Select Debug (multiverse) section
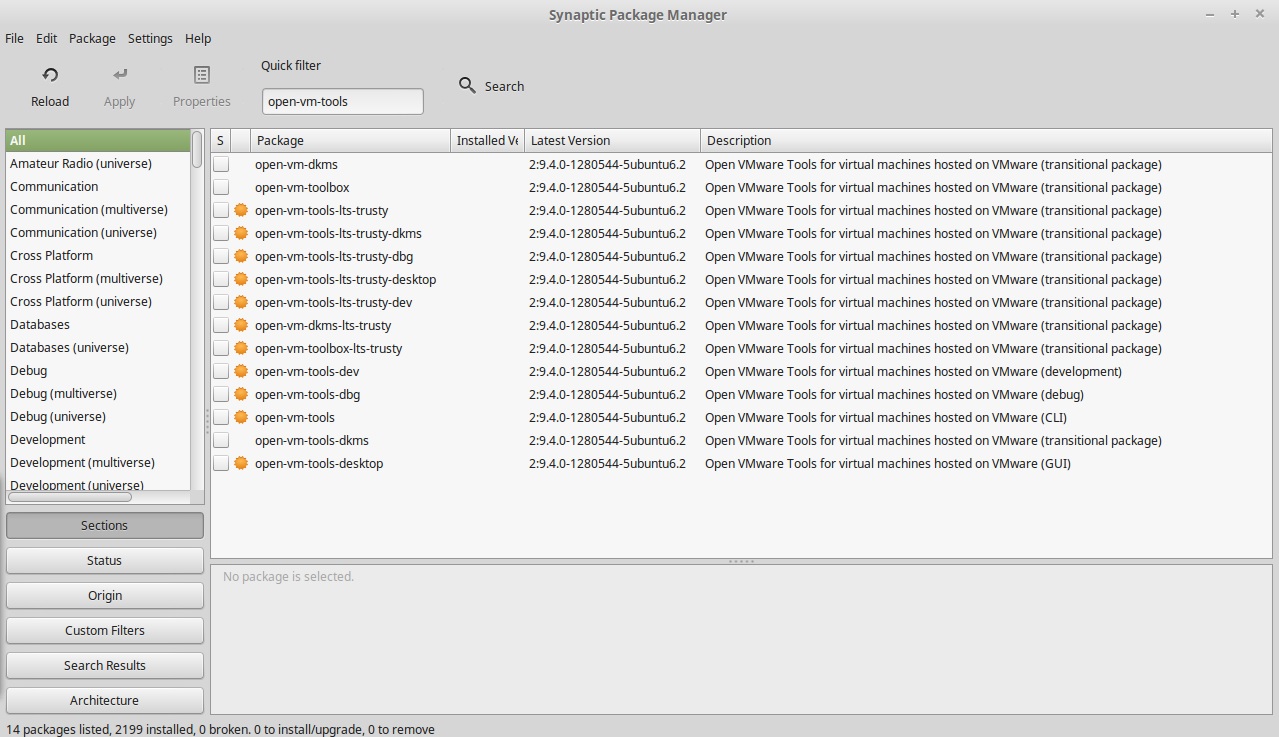The image size is (1279, 737). tap(98, 393)
